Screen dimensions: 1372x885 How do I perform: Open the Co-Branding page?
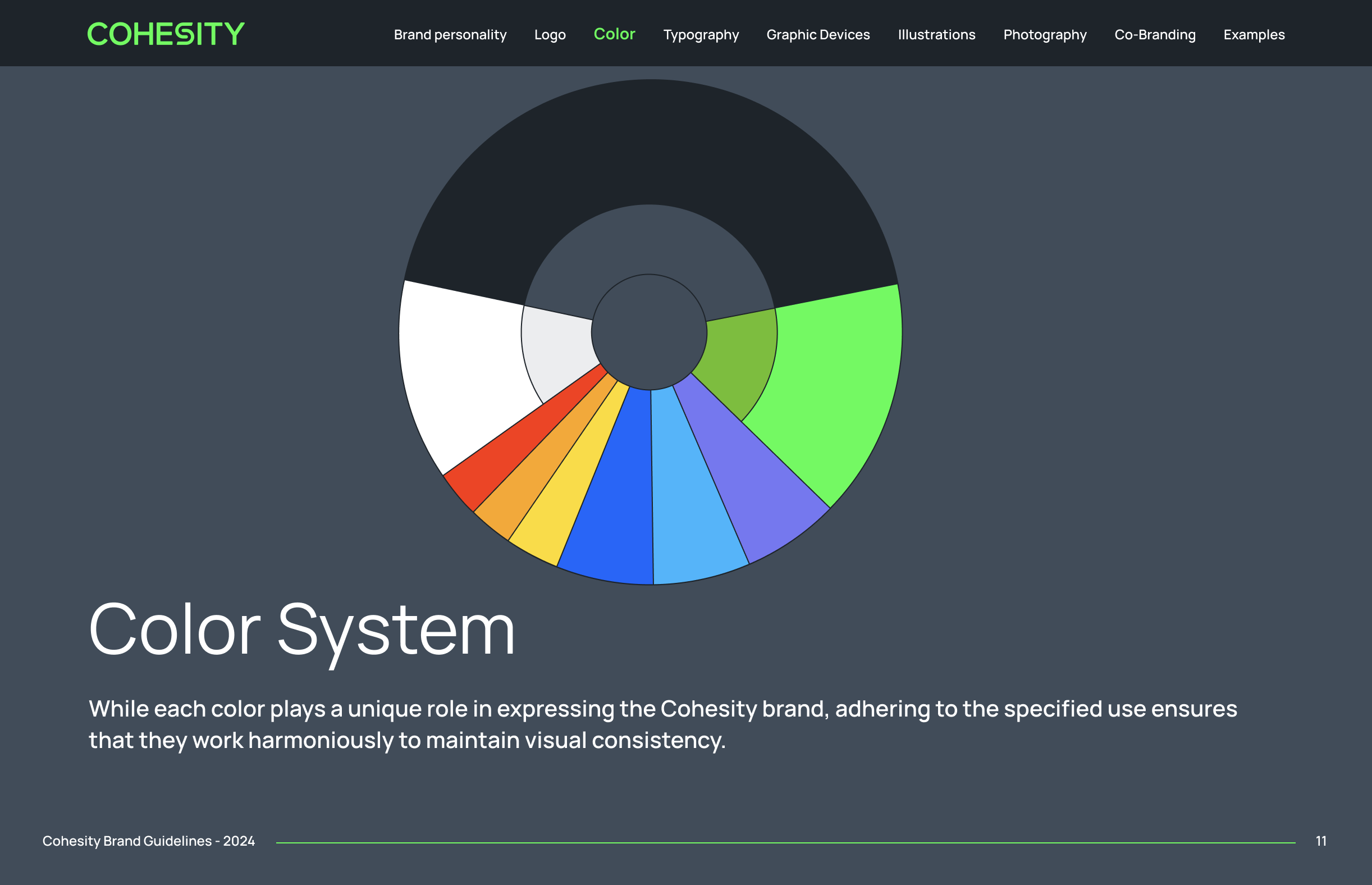[1154, 35]
